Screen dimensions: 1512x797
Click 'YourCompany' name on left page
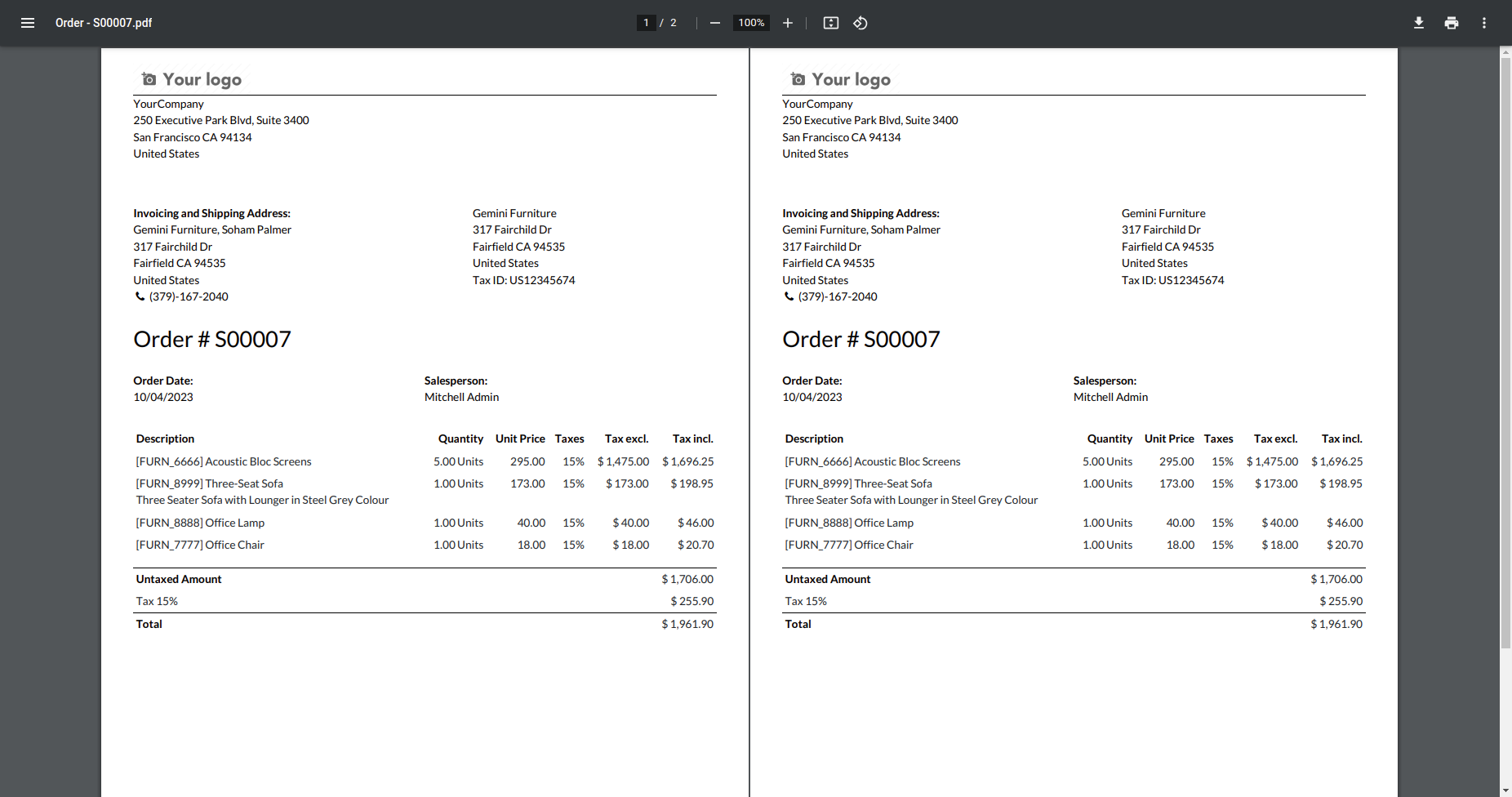(169, 104)
